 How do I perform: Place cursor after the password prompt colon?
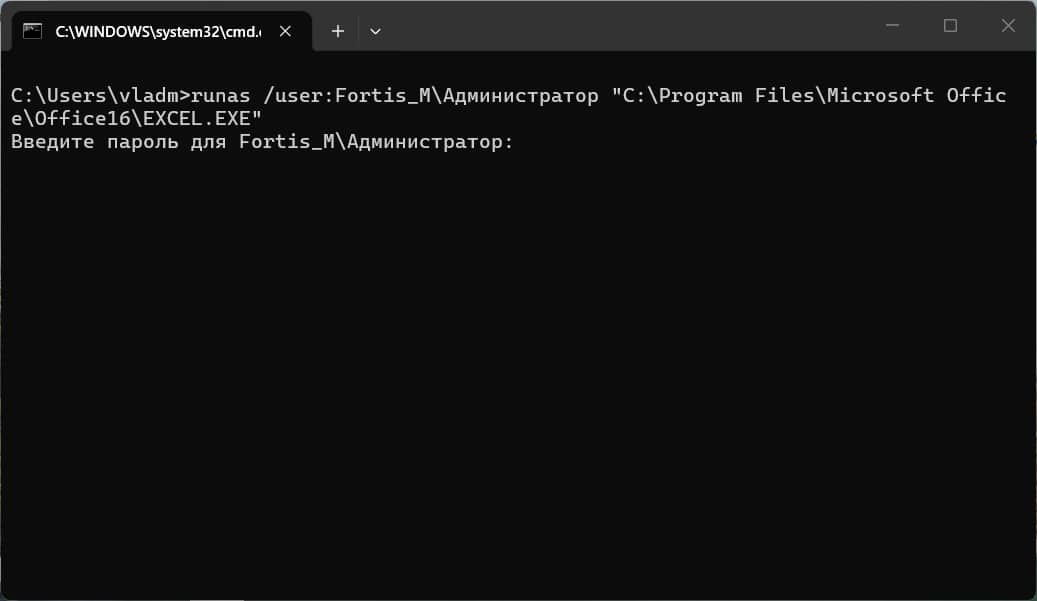click(x=518, y=141)
